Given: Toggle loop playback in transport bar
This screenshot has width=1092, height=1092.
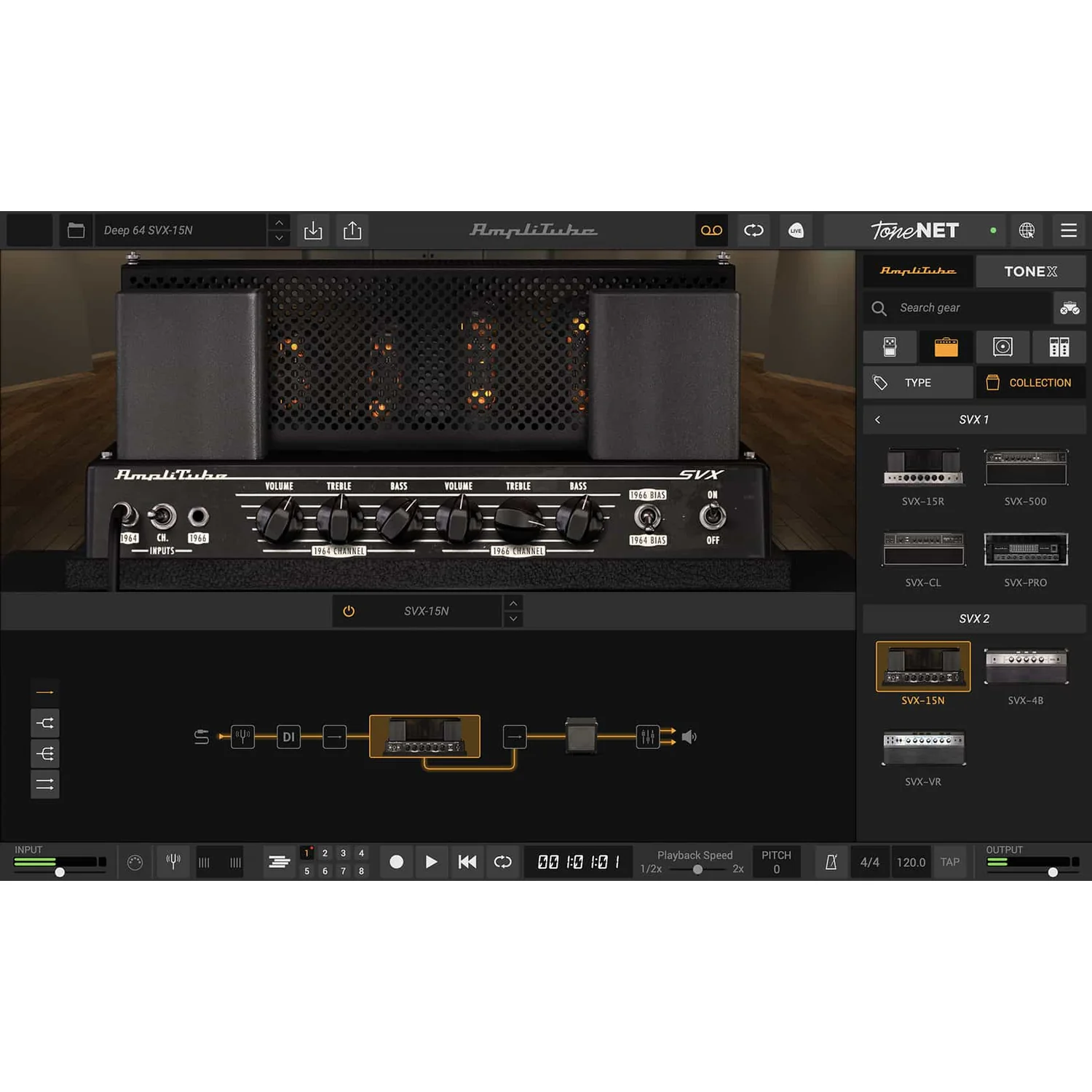Looking at the screenshot, I should click(503, 862).
